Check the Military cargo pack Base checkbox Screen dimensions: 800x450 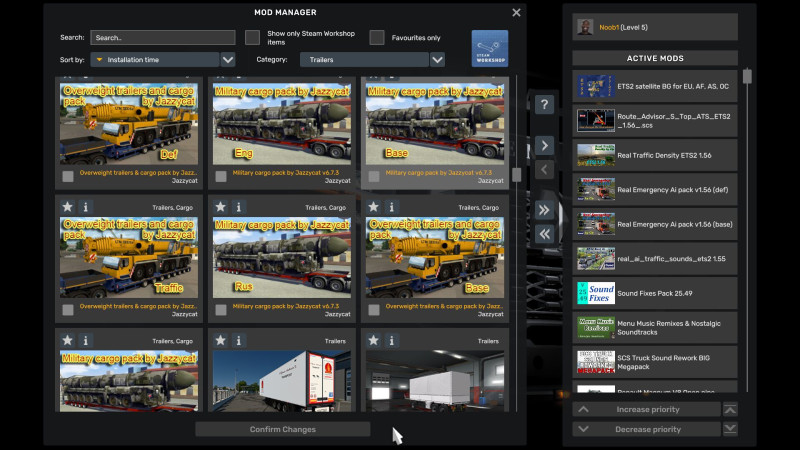[x=373, y=177]
